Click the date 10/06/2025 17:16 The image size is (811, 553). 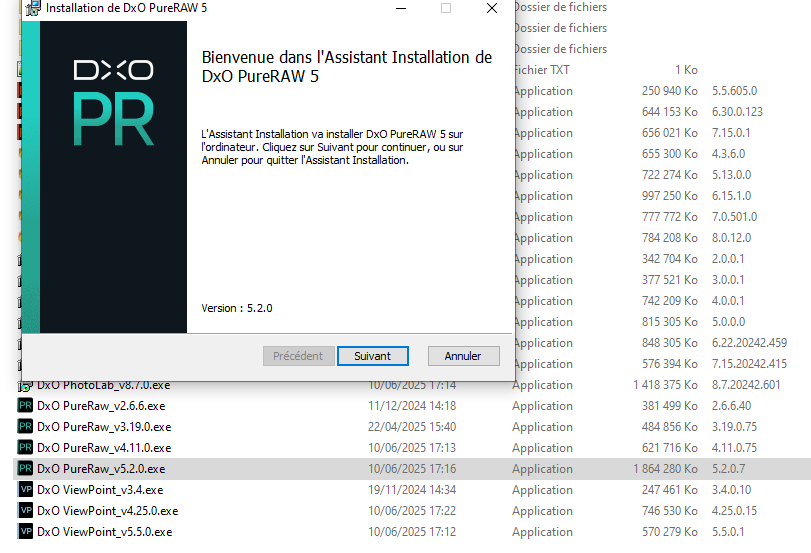[x=412, y=469]
